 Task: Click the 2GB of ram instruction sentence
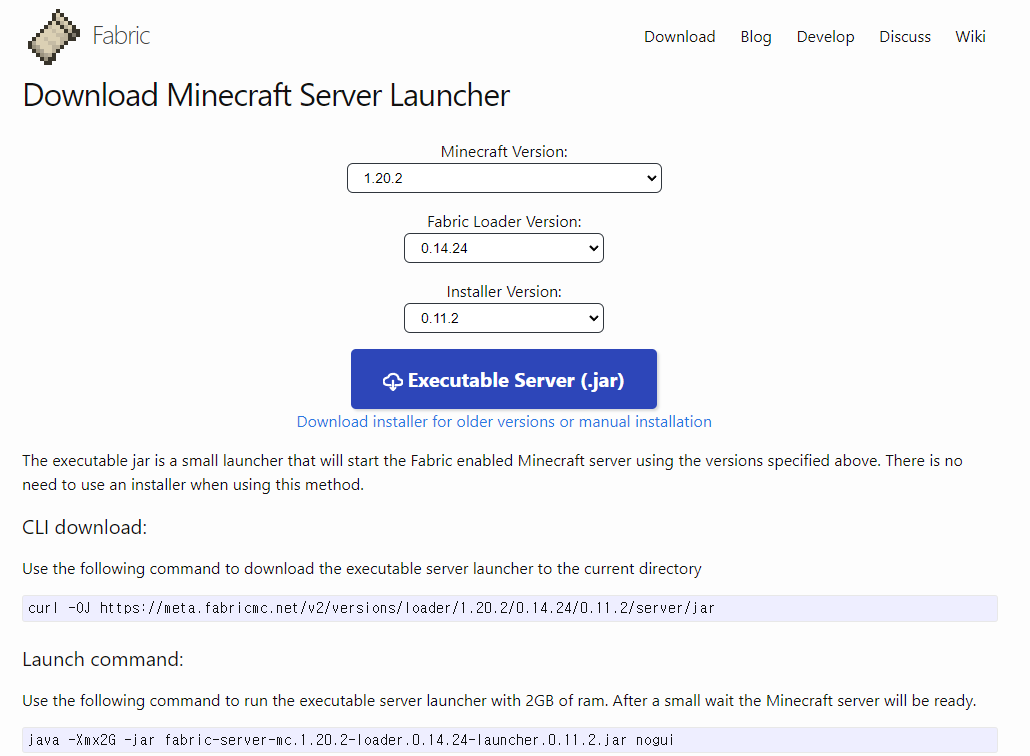[x=499, y=701]
